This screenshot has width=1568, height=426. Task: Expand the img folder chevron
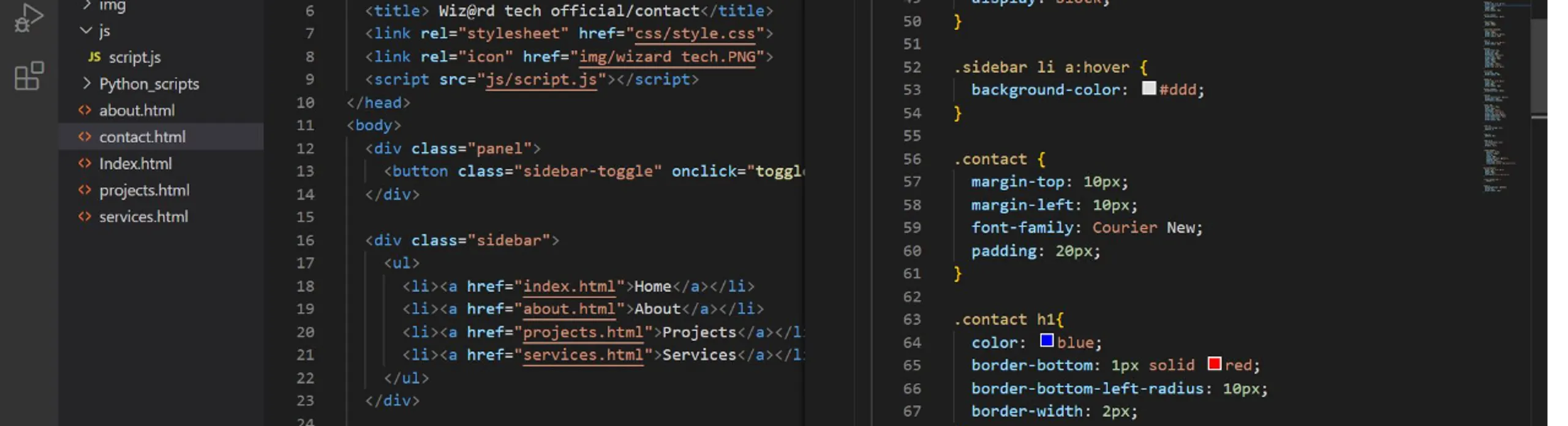pyautogui.click(x=86, y=6)
